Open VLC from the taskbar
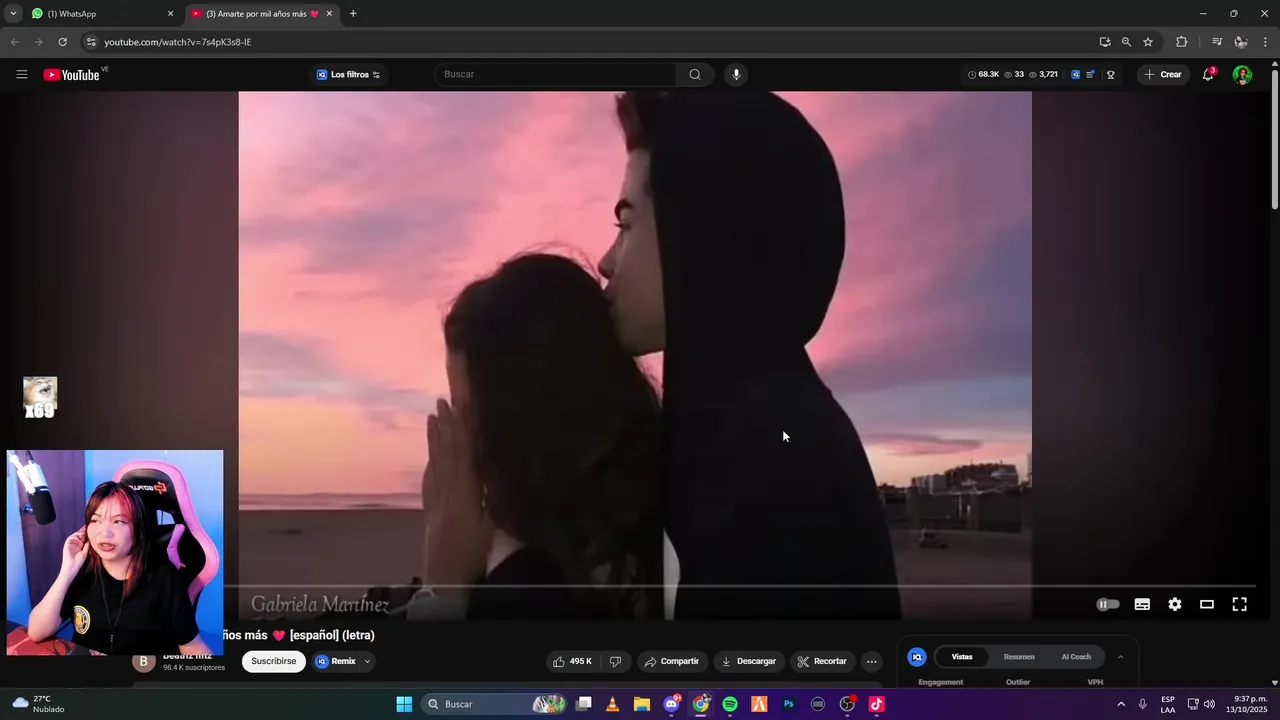Viewport: 1280px width, 720px height. [613, 704]
